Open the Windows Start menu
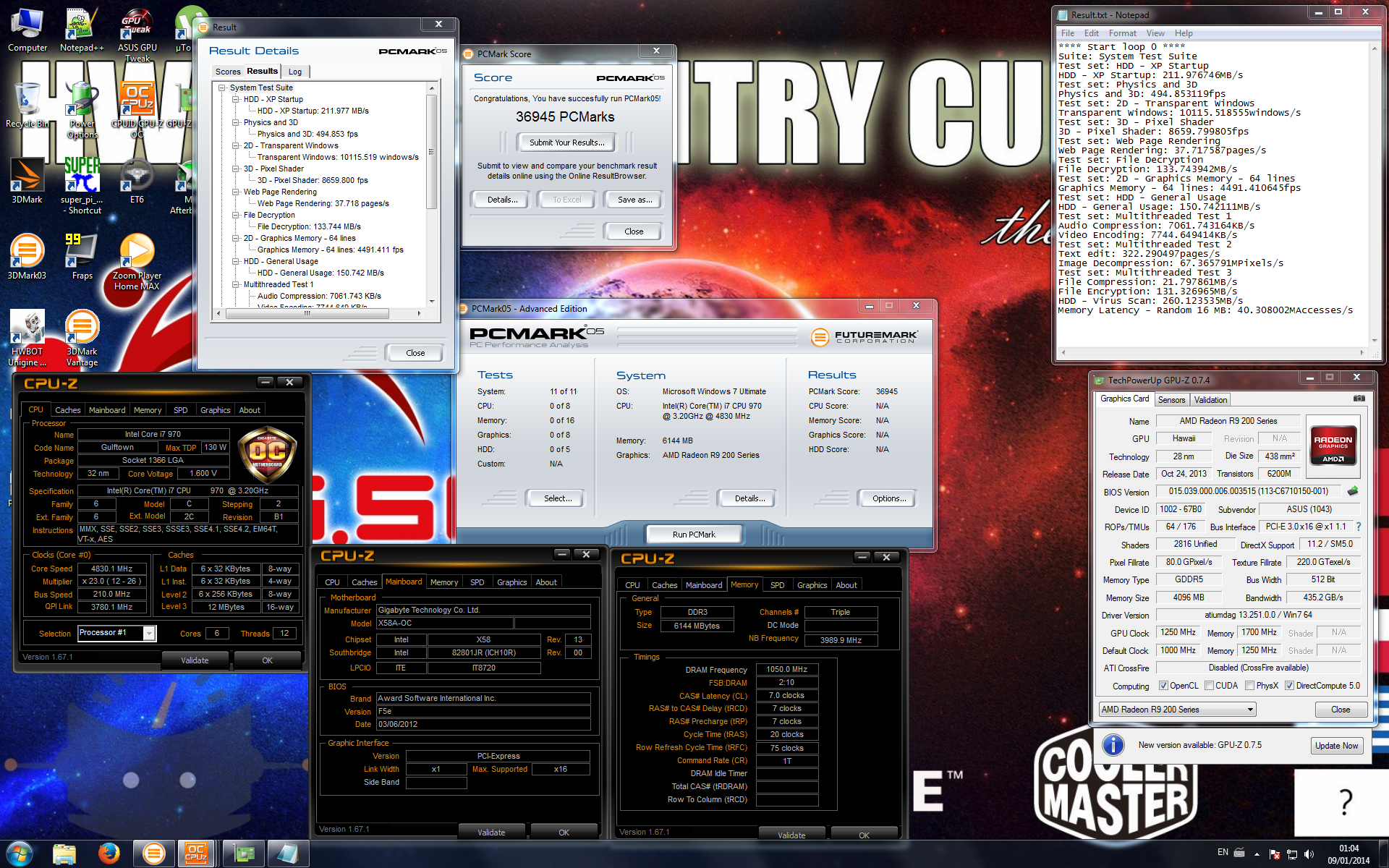 tap(19, 854)
